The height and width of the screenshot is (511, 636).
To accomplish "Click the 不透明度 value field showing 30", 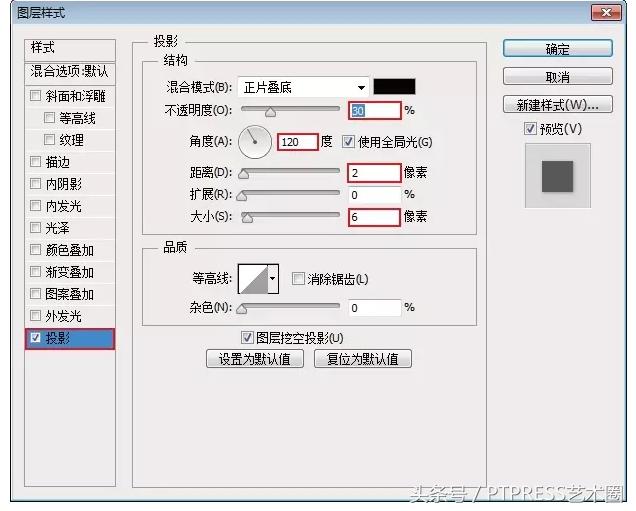I will 375,111.
